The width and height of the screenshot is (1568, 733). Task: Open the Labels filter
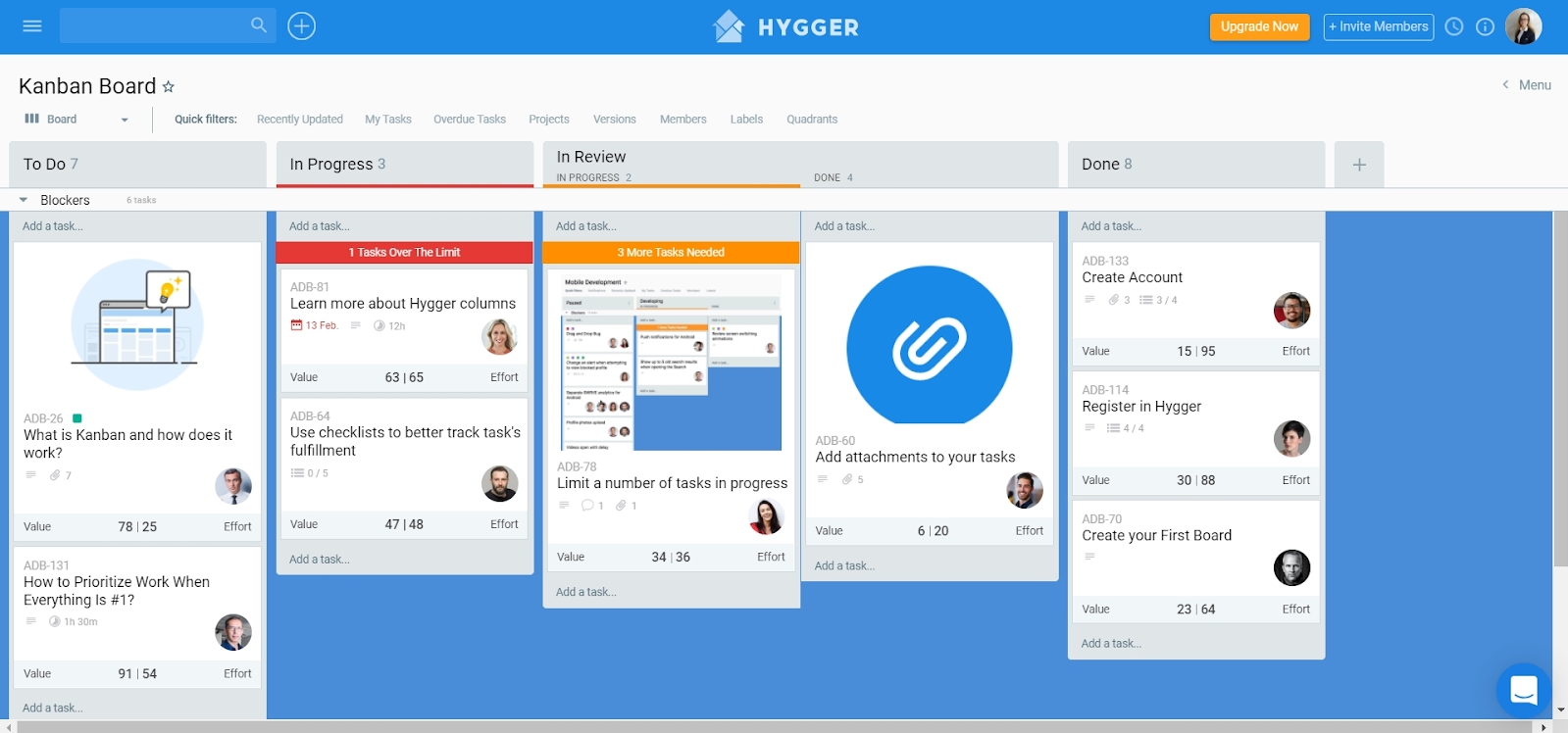click(746, 120)
